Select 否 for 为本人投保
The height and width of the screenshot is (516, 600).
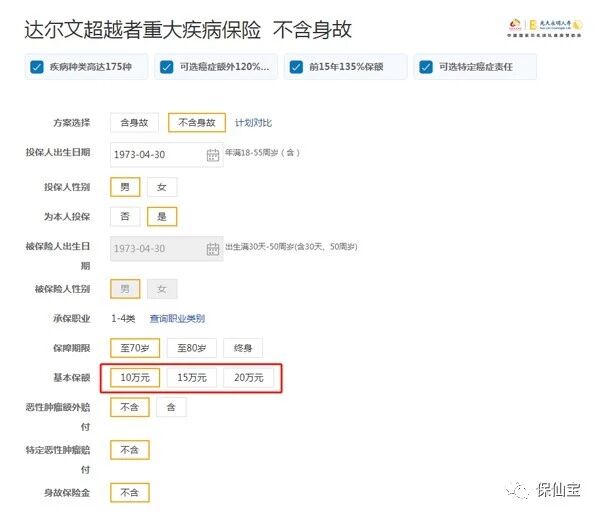point(125,217)
